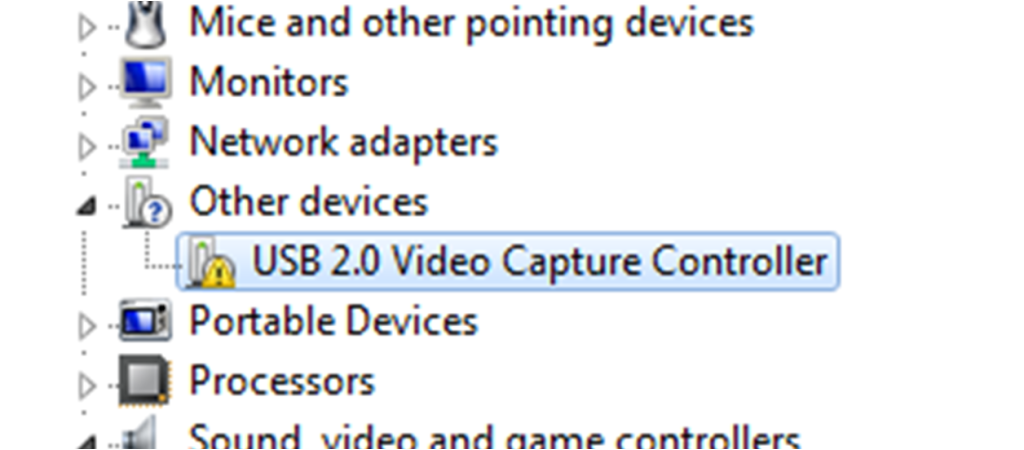Image resolution: width=1024 pixels, height=450 pixels.
Task: Click the Processors chip icon
Action: click(142, 380)
